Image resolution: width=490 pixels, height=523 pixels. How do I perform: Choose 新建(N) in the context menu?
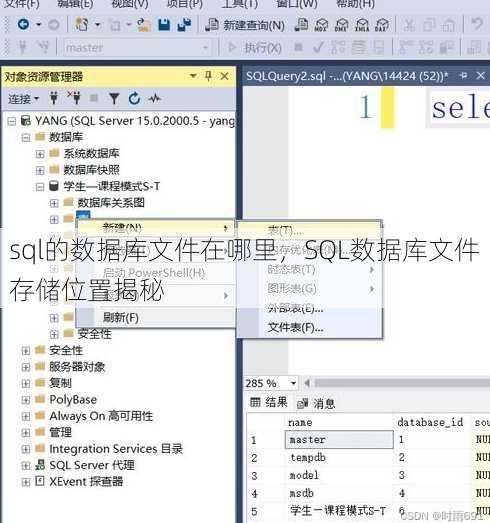point(155,228)
